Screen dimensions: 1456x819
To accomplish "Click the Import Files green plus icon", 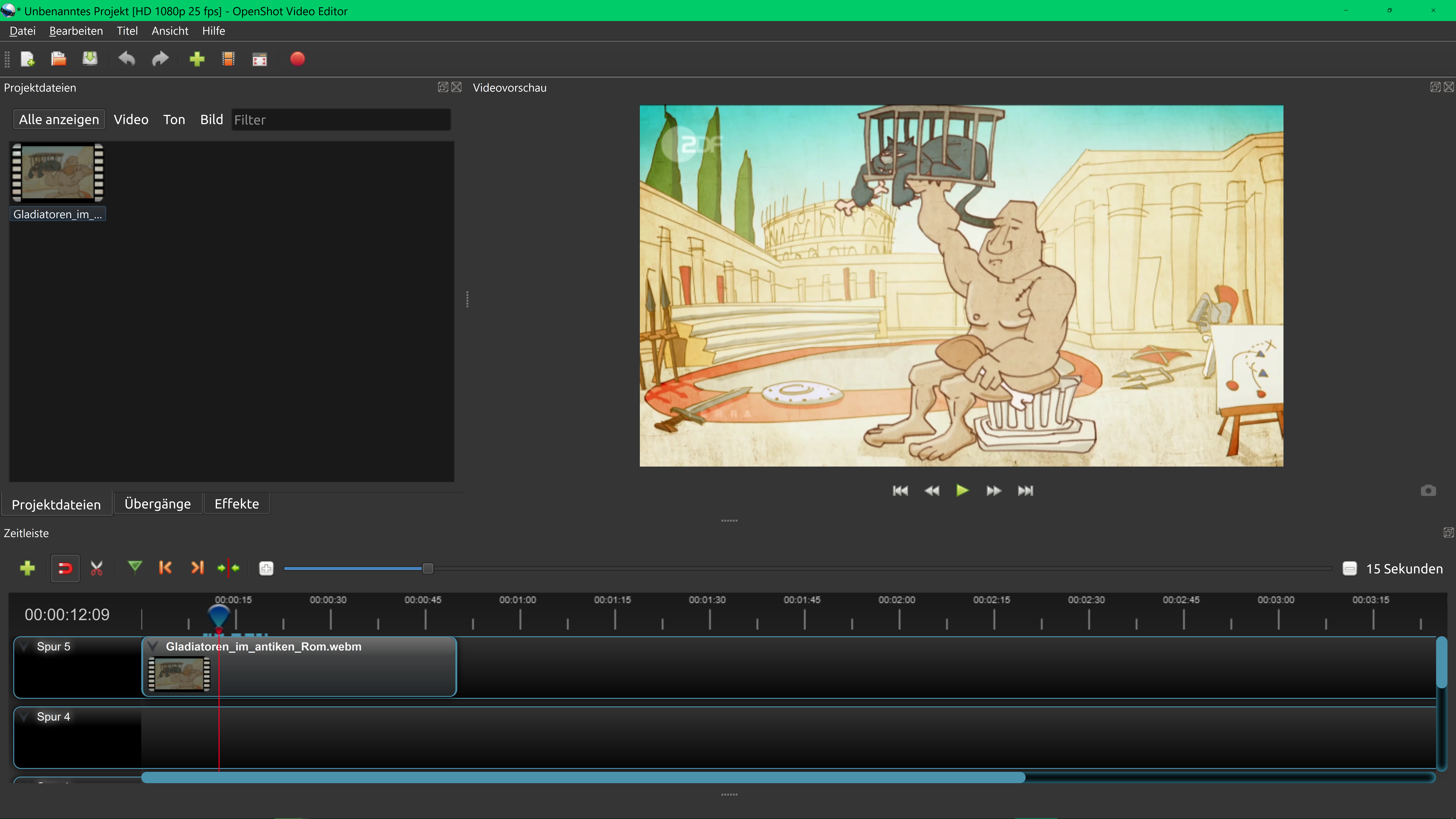I will click(x=197, y=59).
